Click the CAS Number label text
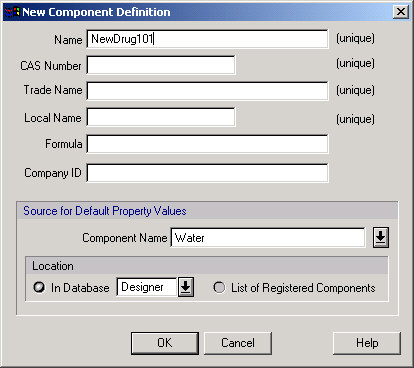The width and height of the screenshot is (414, 368). point(51,66)
